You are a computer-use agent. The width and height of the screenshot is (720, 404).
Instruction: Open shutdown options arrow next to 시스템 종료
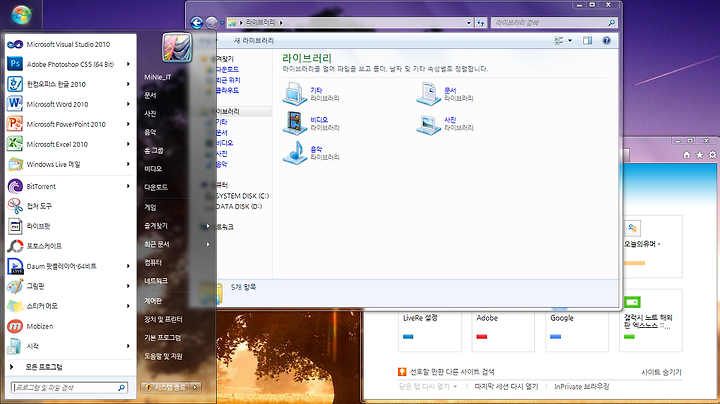tap(196, 387)
